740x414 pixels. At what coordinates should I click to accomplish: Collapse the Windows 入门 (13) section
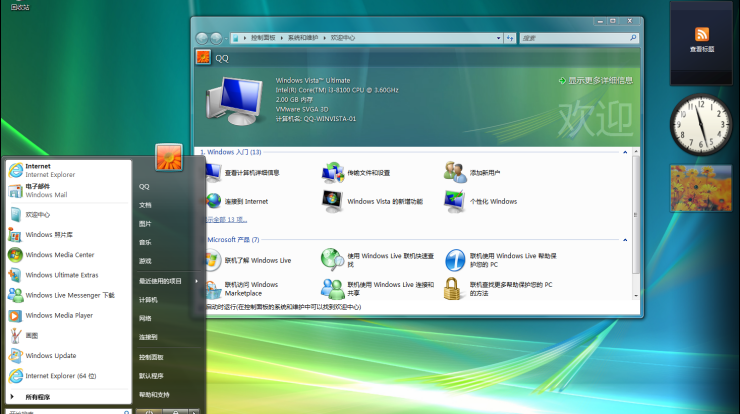coord(625,152)
